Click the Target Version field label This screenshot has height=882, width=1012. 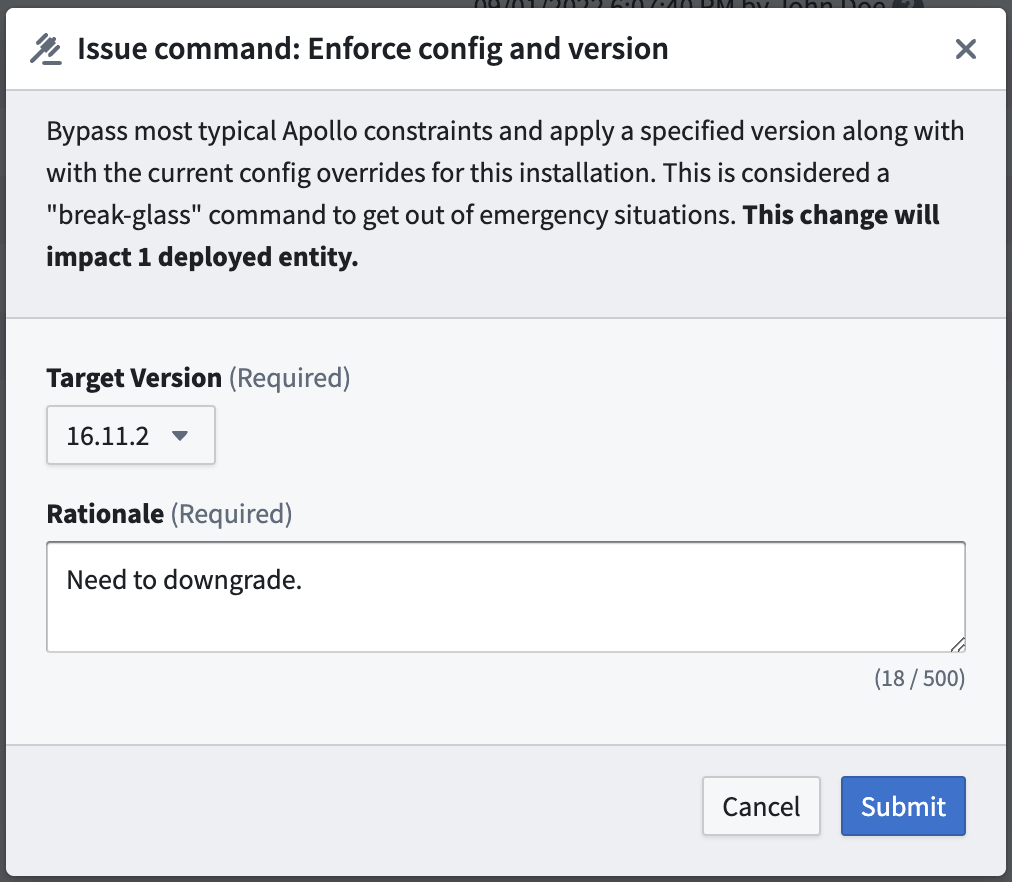pyautogui.click(x=134, y=378)
